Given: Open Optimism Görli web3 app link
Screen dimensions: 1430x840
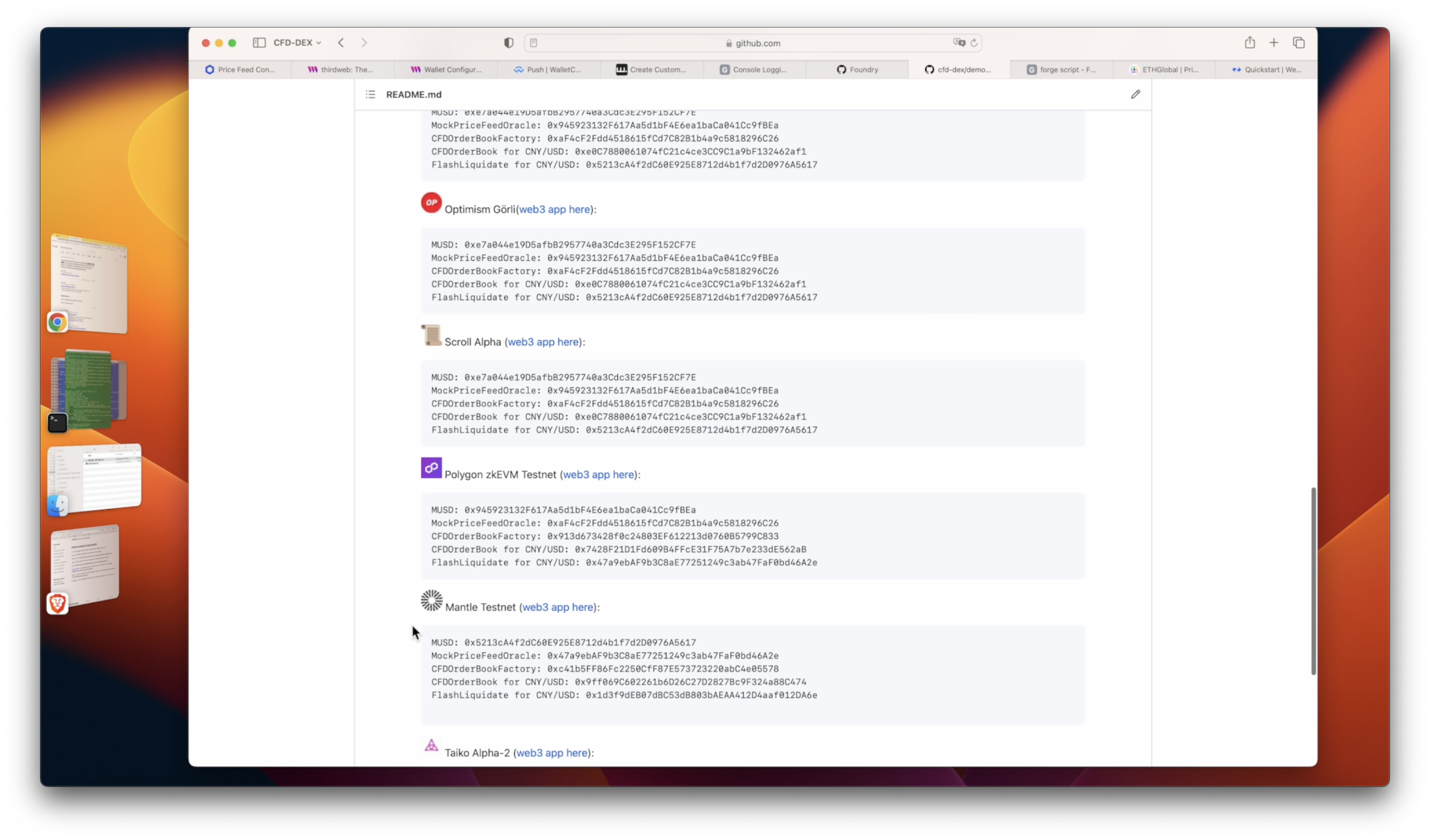Looking at the screenshot, I should [x=554, y=209].
